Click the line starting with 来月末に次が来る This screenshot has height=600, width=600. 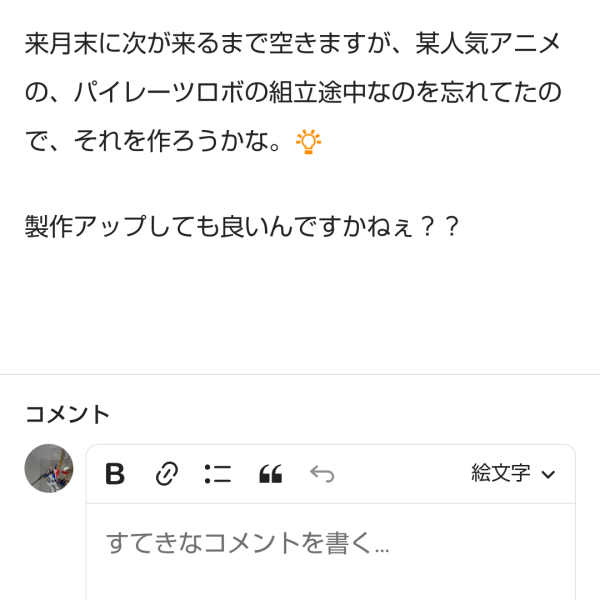[x=200, y=44]
